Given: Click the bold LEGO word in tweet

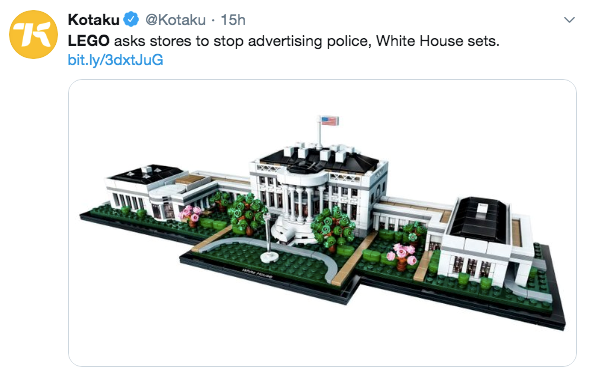Looking at the screenshot, I should (x=89, y=41).
